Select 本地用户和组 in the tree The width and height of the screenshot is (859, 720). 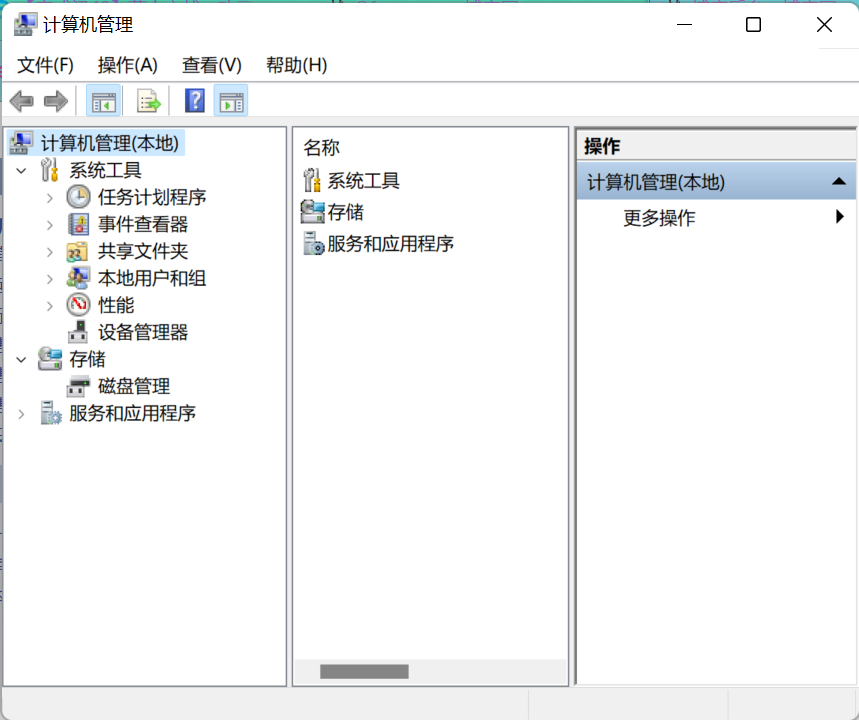(152, 278)
